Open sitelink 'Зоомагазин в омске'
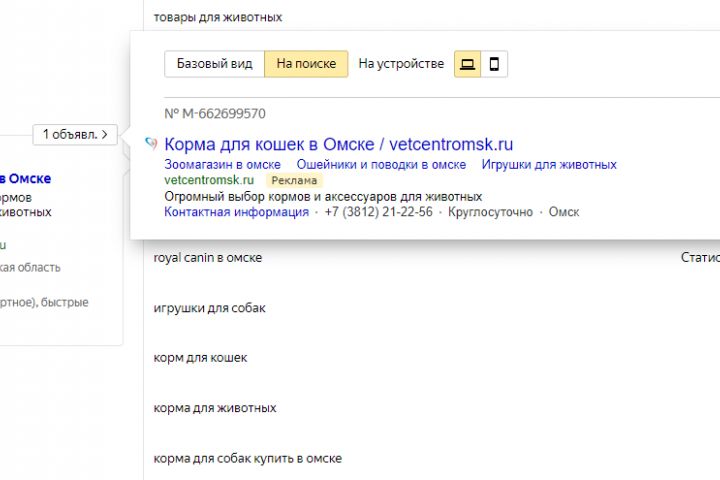720x480 pixels. (x=222, y=164)
